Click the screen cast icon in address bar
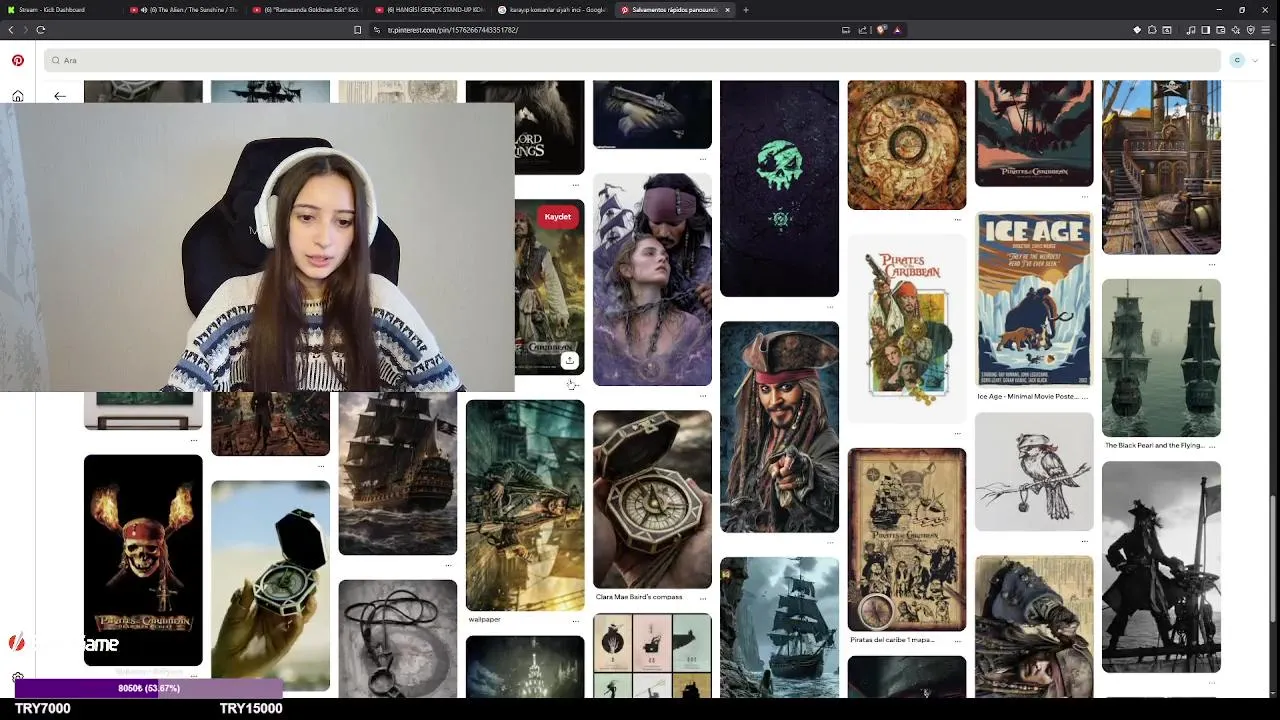This screenshot has height=720, width=1280. tap(846, 30)
